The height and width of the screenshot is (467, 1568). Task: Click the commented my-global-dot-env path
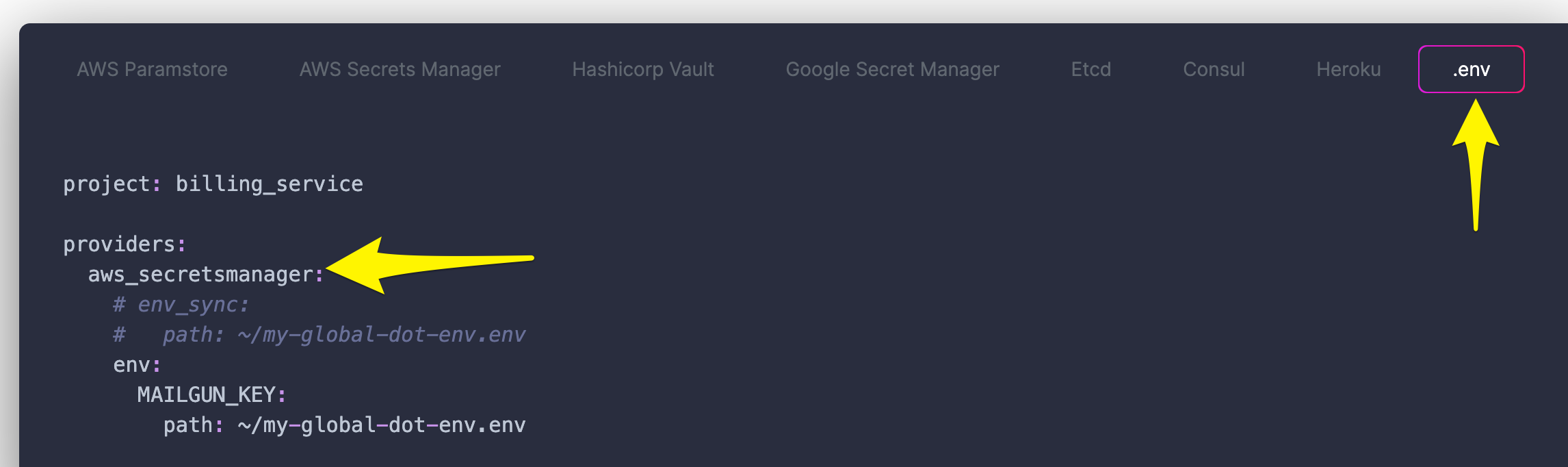(x=322, y=334)
